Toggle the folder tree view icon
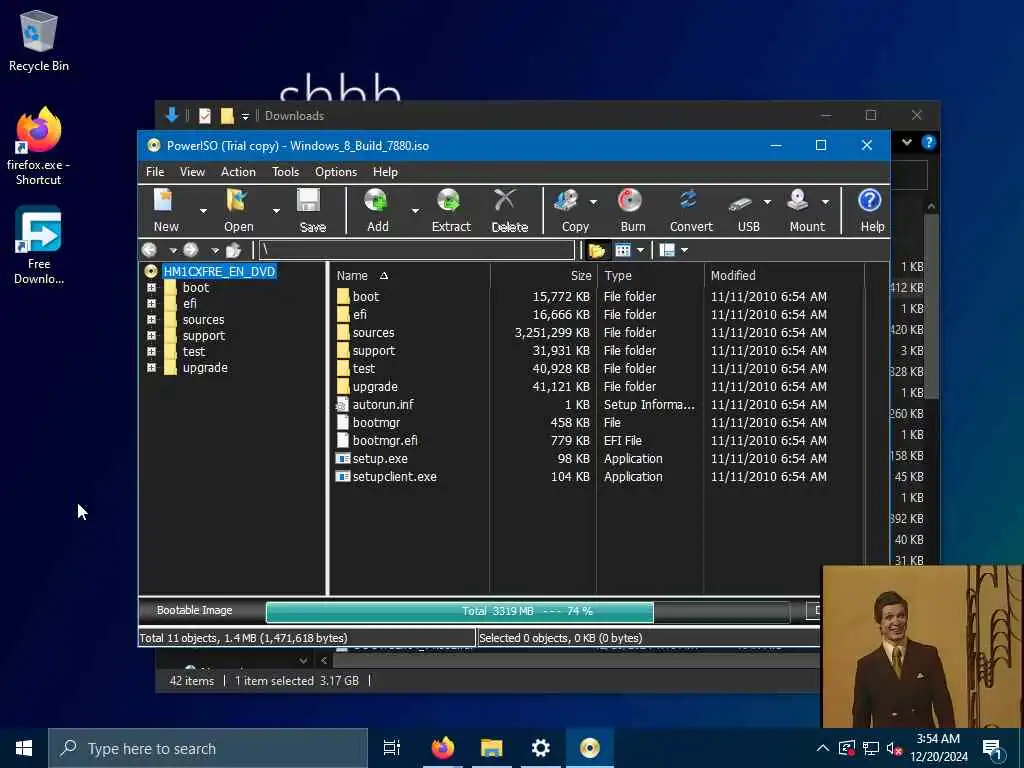 tap(596, 250)
